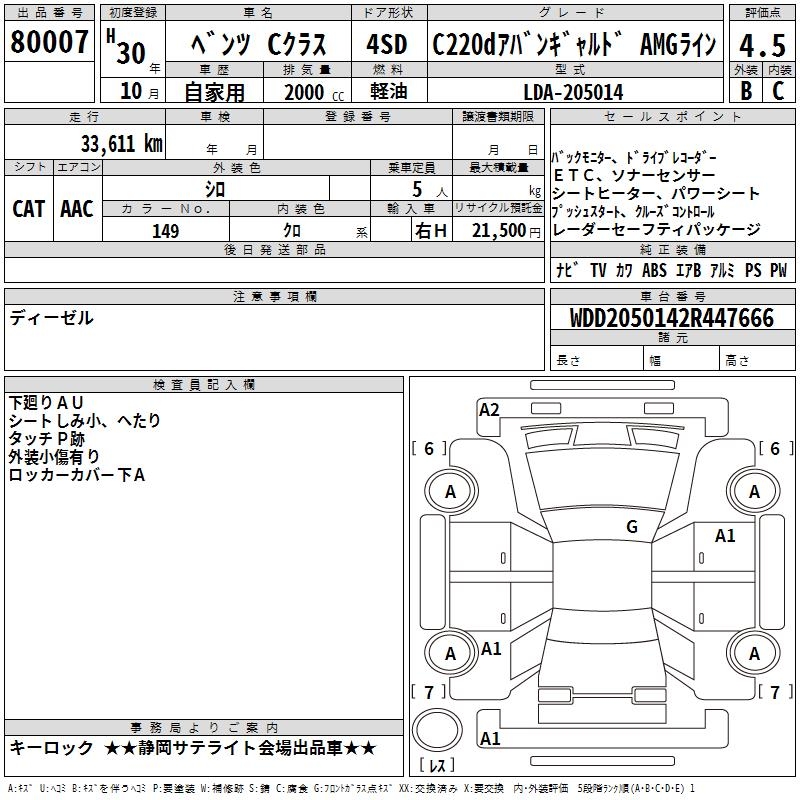This screenshot has width=800, height=800.
Task: Click the 純正装備 header
Action: coord(672,249)
